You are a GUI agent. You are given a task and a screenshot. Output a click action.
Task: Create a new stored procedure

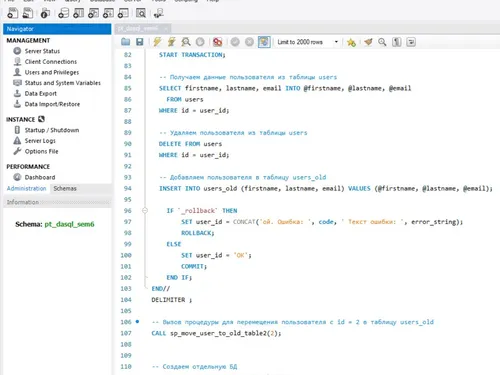(108, 13)
